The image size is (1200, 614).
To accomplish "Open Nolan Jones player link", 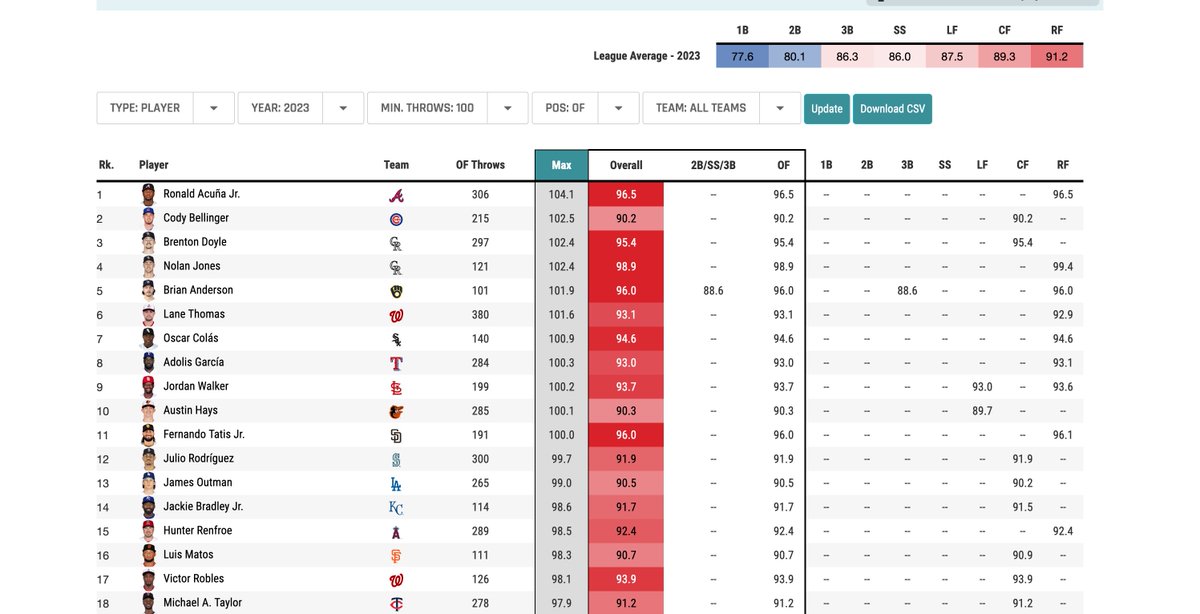I will [x=192, y=266].
